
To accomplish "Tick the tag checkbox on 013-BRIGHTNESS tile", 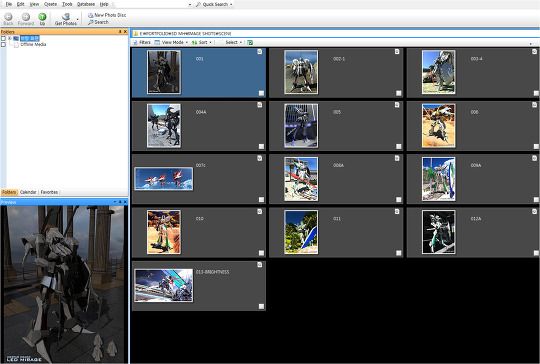I will click(x=261, y=306).
